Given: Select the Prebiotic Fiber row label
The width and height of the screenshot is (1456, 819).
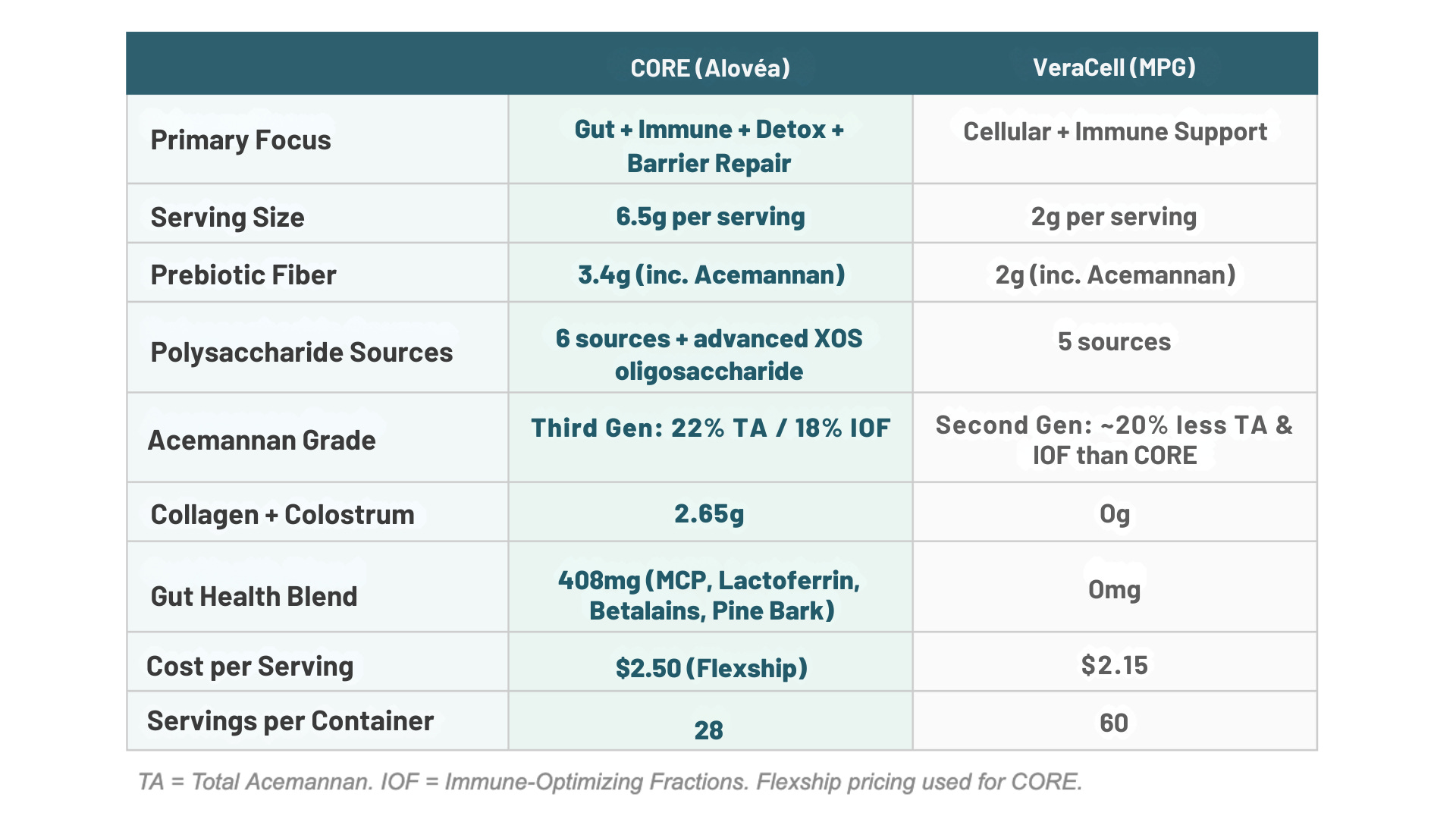Looking at the screenshot, I should (x=243, y=275).
